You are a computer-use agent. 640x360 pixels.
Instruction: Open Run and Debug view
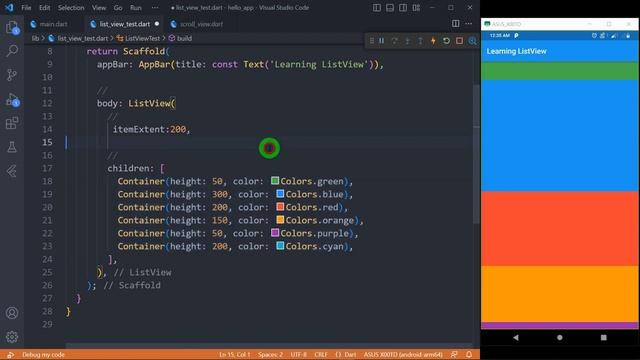tap(12, 100)
